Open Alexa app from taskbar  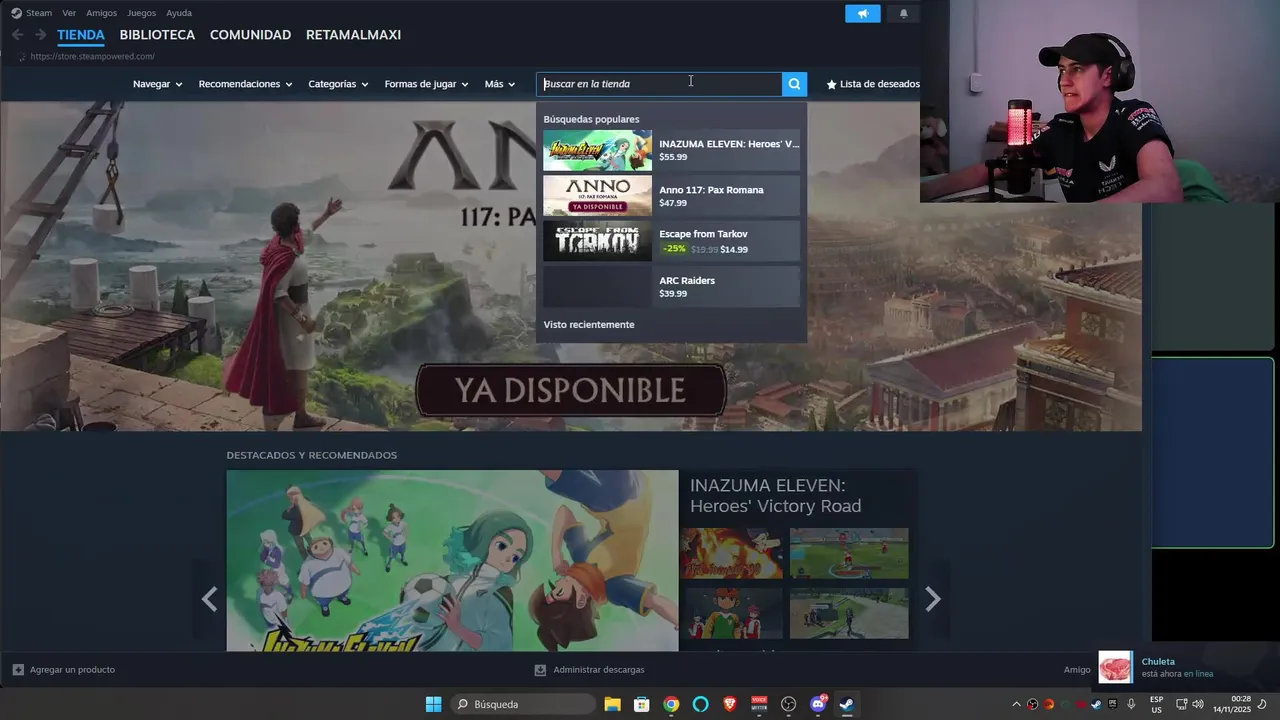[x=700, y=704]
